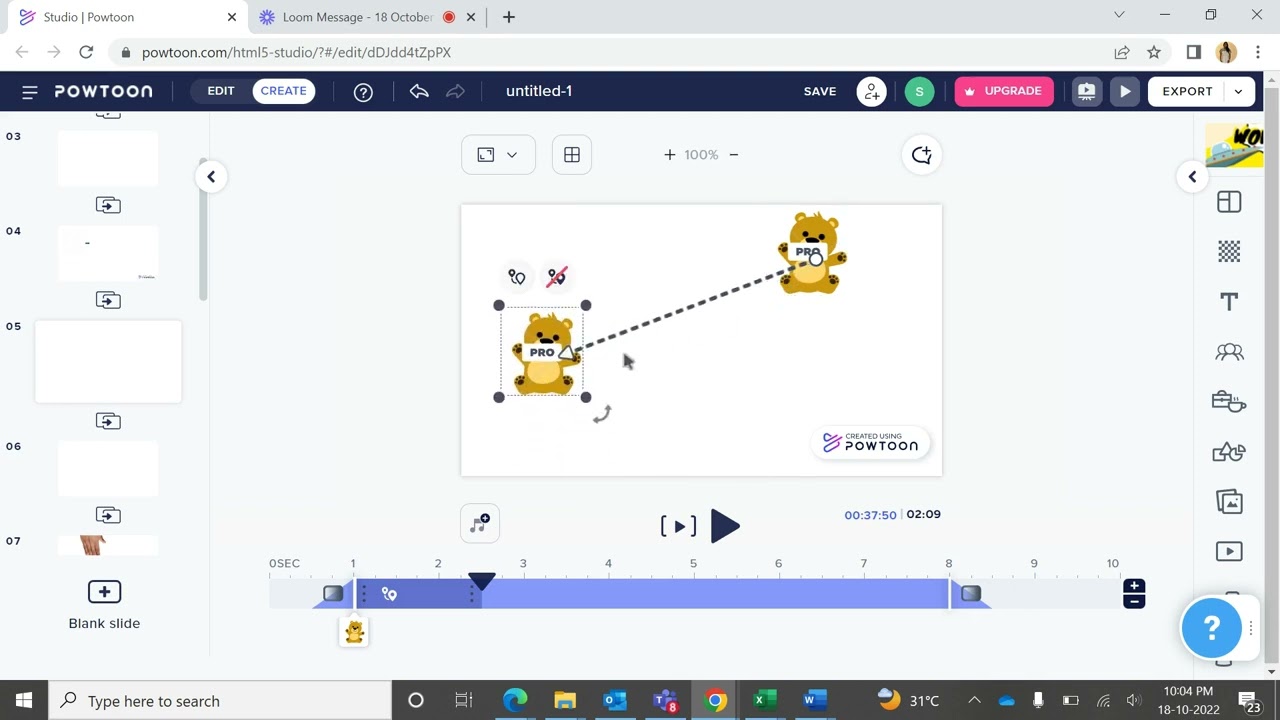
Task: Collapse the slides panel arrow
Action: [x=211, y=177]
